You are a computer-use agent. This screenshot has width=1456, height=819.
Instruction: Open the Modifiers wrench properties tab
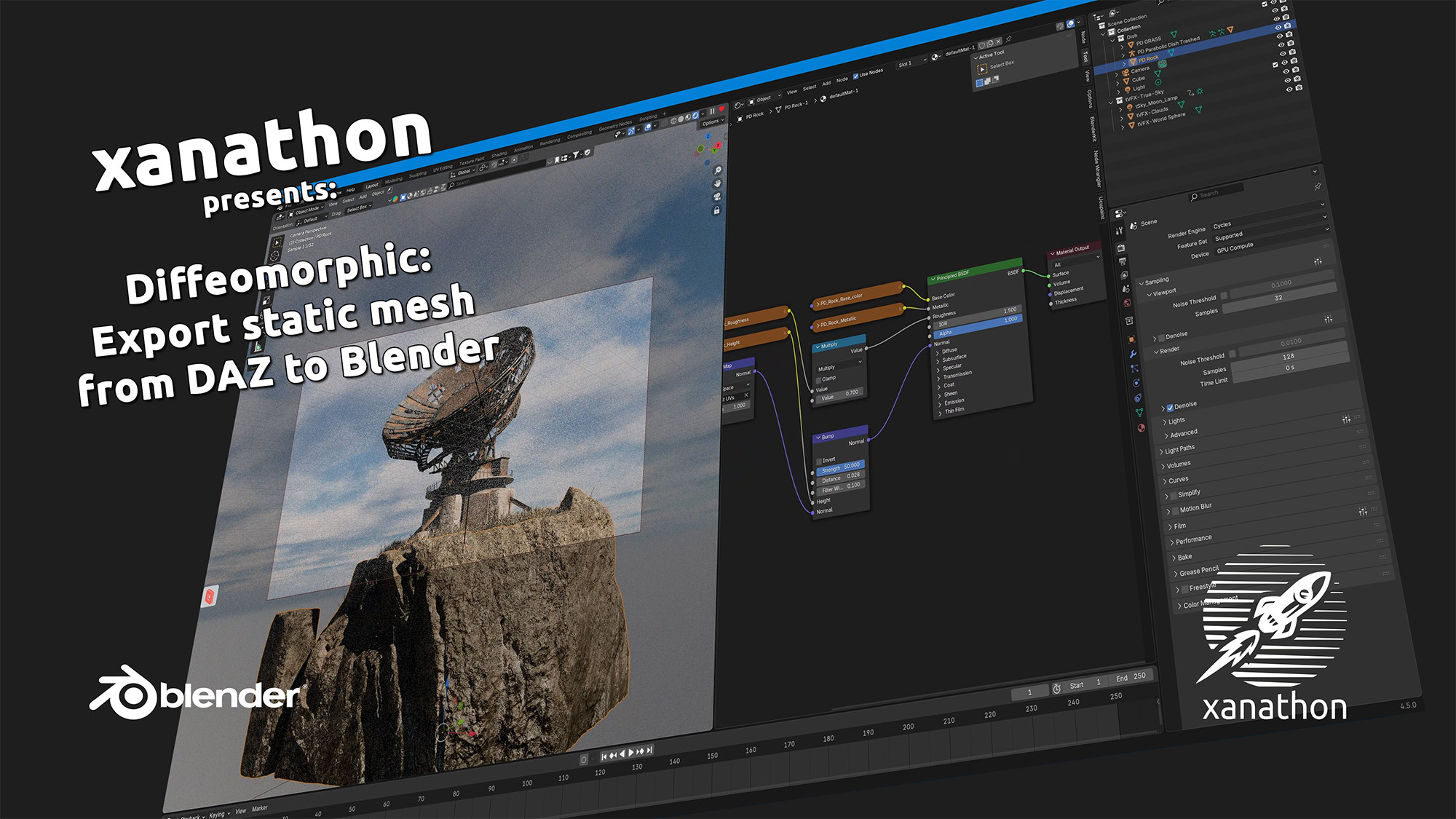pos(1133,354)
